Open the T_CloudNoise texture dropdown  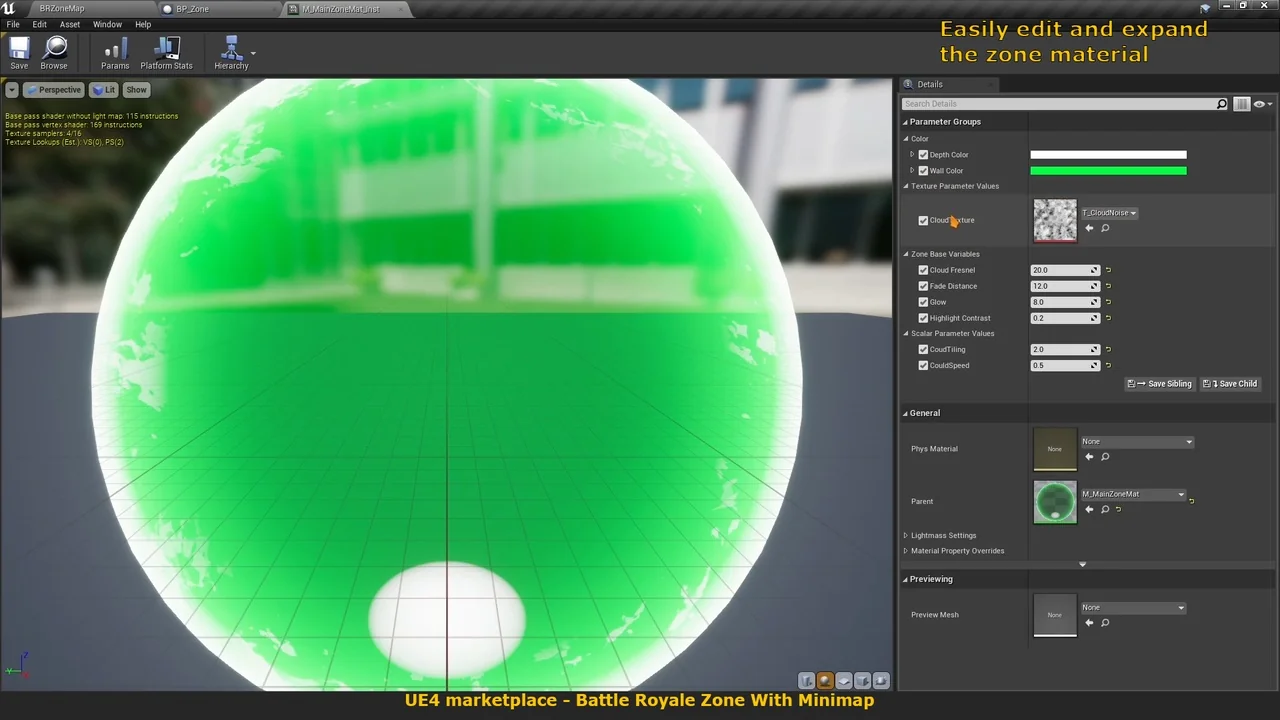[x=1109, y=213]
